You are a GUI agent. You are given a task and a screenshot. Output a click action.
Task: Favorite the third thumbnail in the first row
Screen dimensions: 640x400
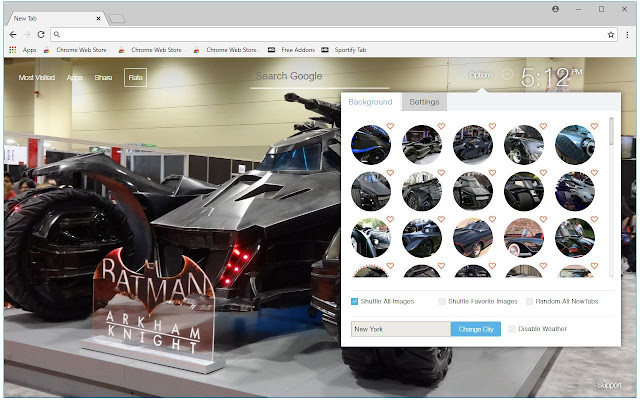pos(492,126)
